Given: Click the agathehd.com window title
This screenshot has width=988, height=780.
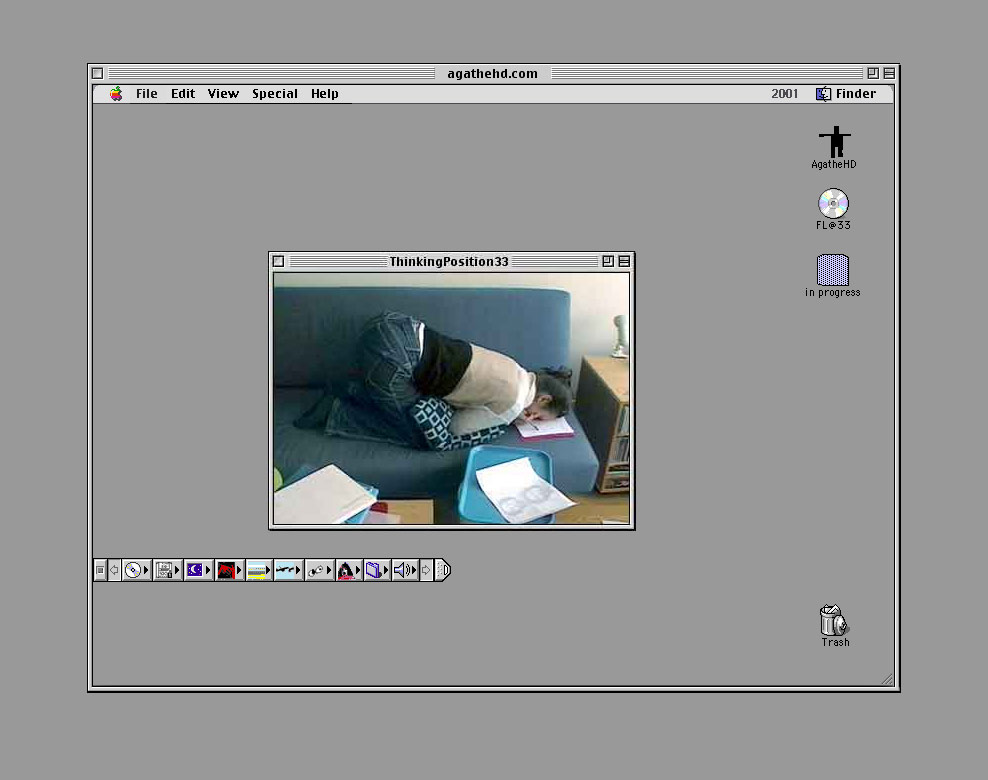Looking at the screenshot, I should click(493, 74).
